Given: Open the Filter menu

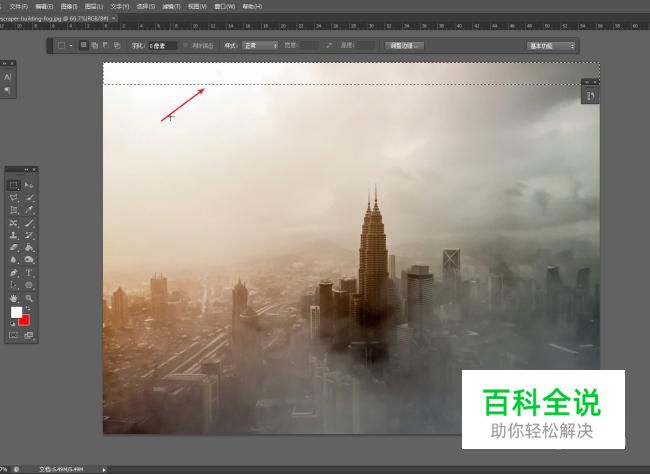Looking at the screenshot, I should click(171, 6).
